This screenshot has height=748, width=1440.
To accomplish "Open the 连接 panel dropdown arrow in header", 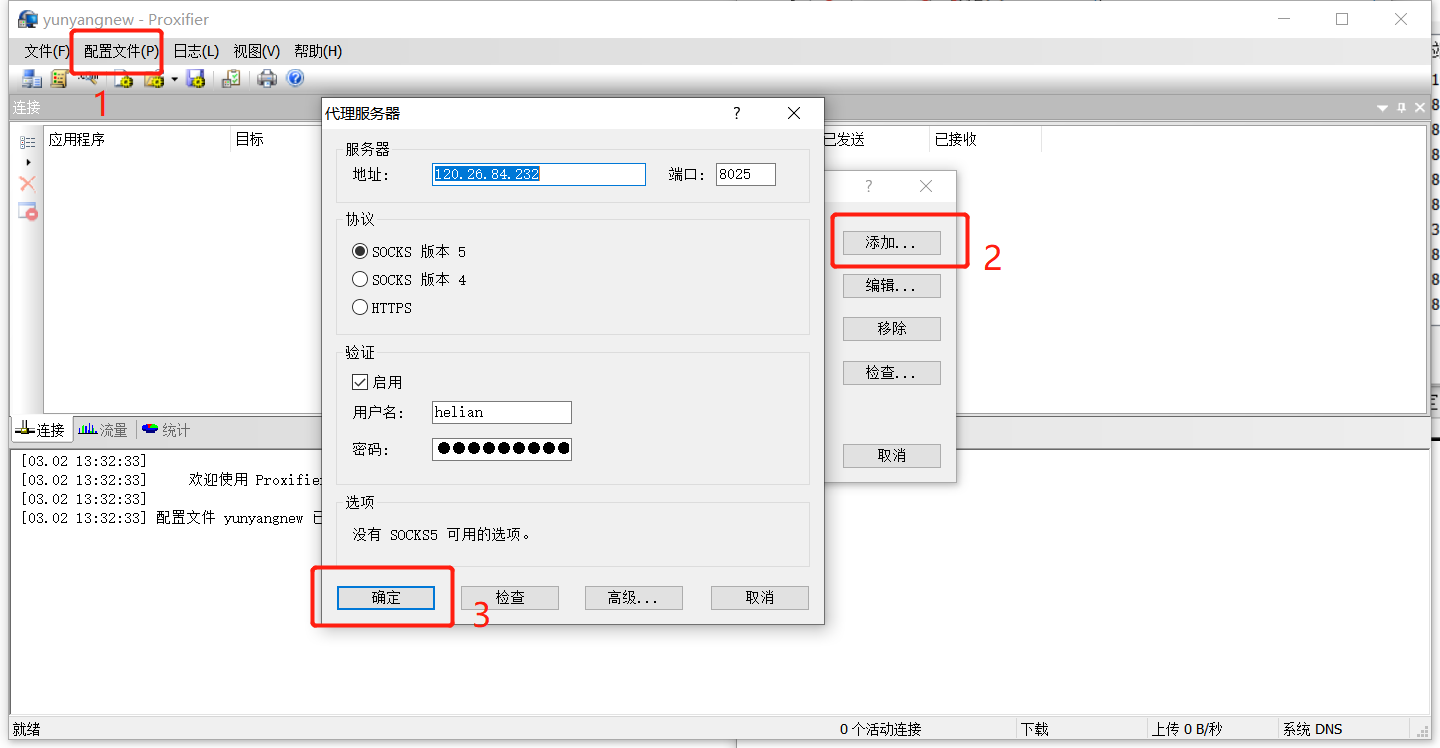I will [x=1382, y=108].
